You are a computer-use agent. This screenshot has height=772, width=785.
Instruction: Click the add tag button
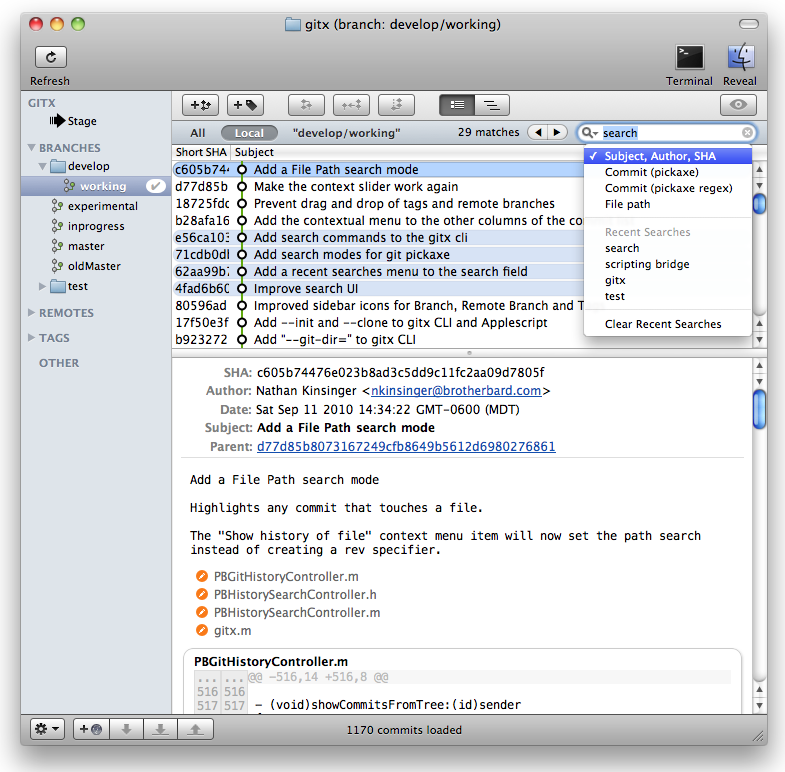(245, 105)
